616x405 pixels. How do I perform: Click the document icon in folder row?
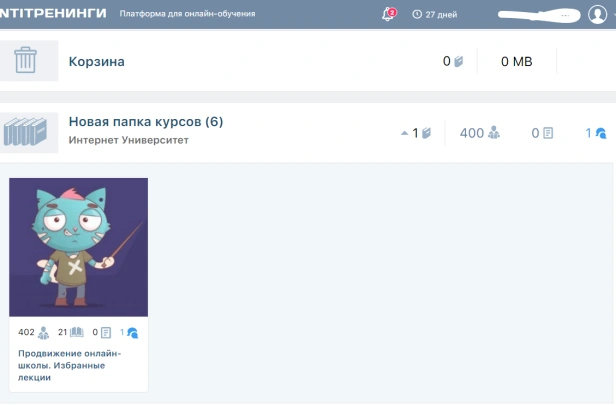point(548,132)
